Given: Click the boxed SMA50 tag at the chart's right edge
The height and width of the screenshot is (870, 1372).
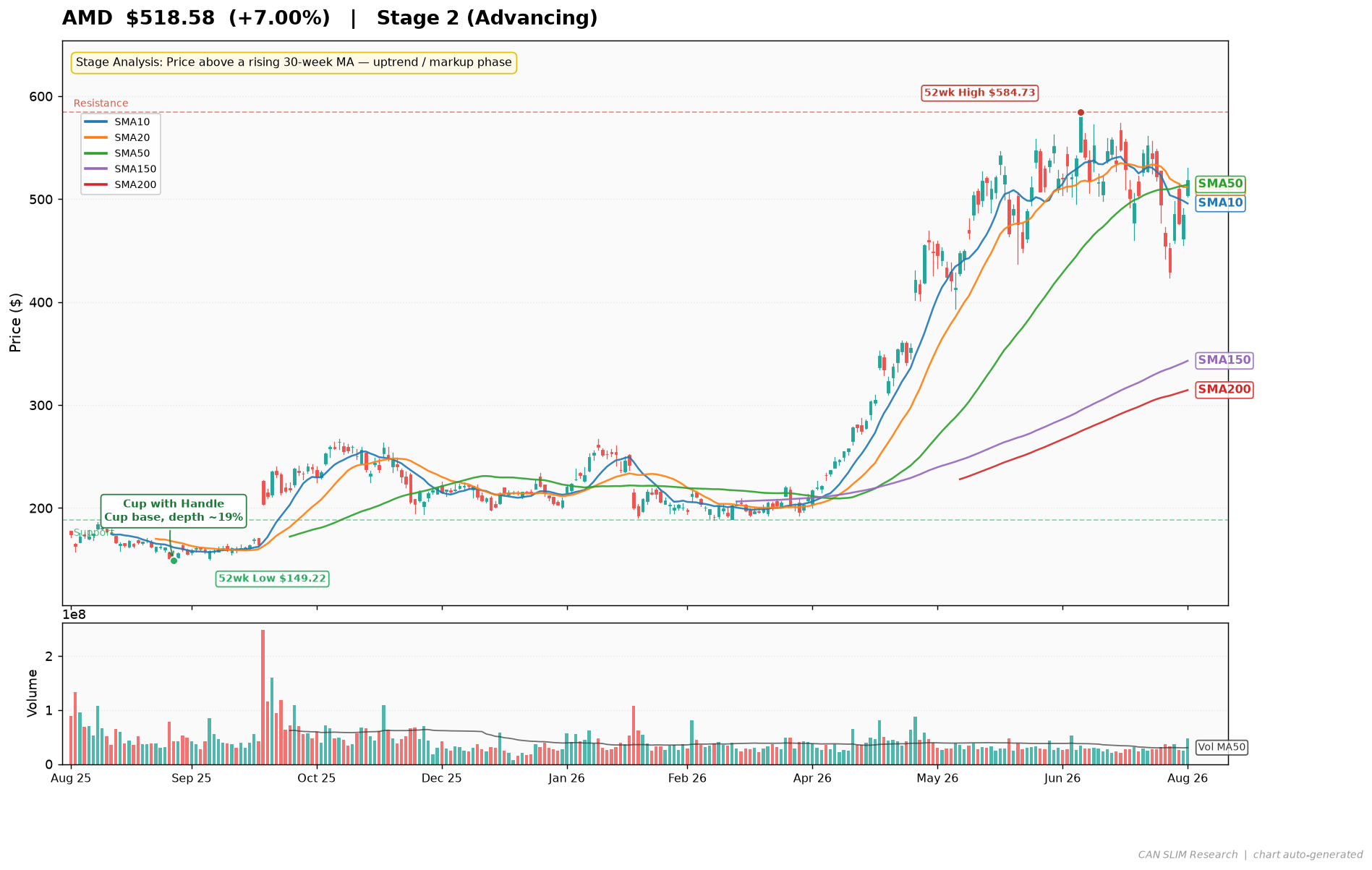Looking at the screenshot, I should [1220, 184].
